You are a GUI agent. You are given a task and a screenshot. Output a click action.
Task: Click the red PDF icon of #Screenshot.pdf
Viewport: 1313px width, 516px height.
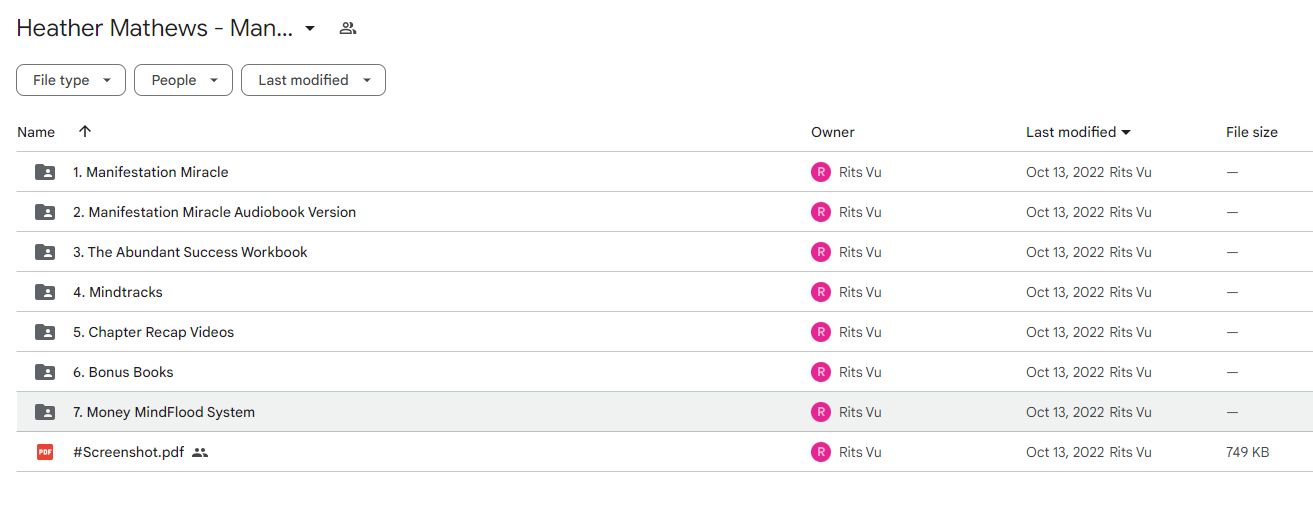click(45, 452)
